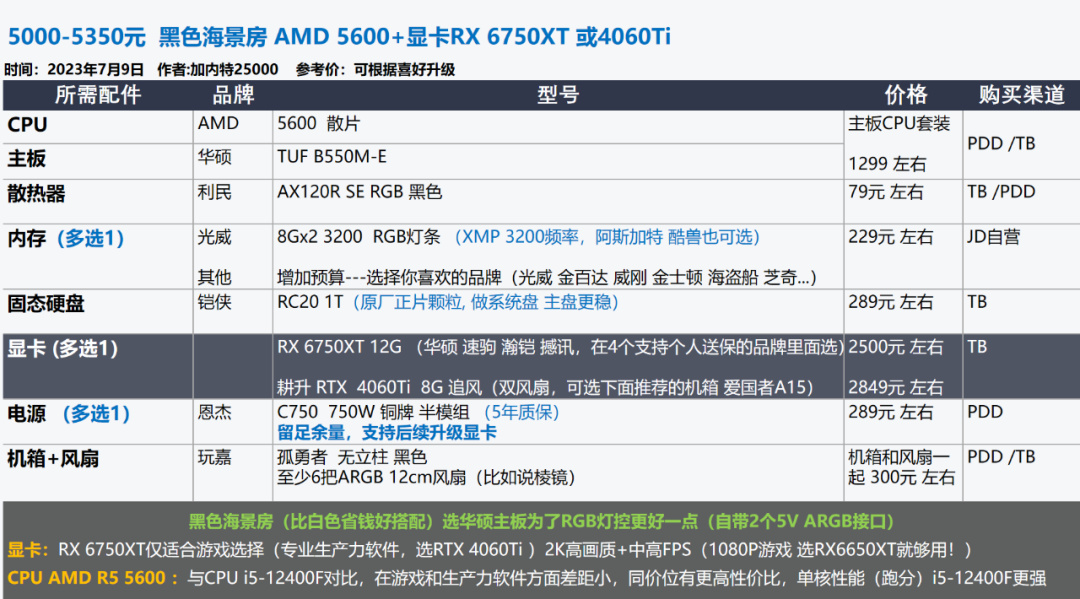Click the "C750 750W 铜牌 半模组" text

click(x=373, y=412)
